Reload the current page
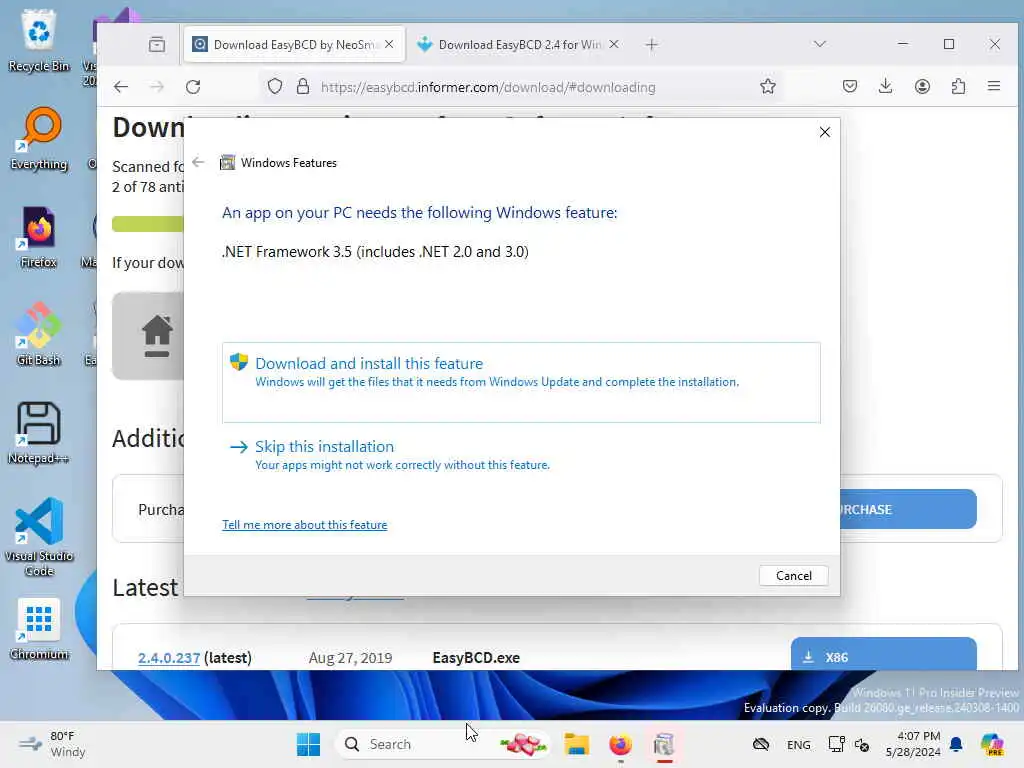Screen dimensions: 1024x768 pyautogui.click(x=193, y=87)
